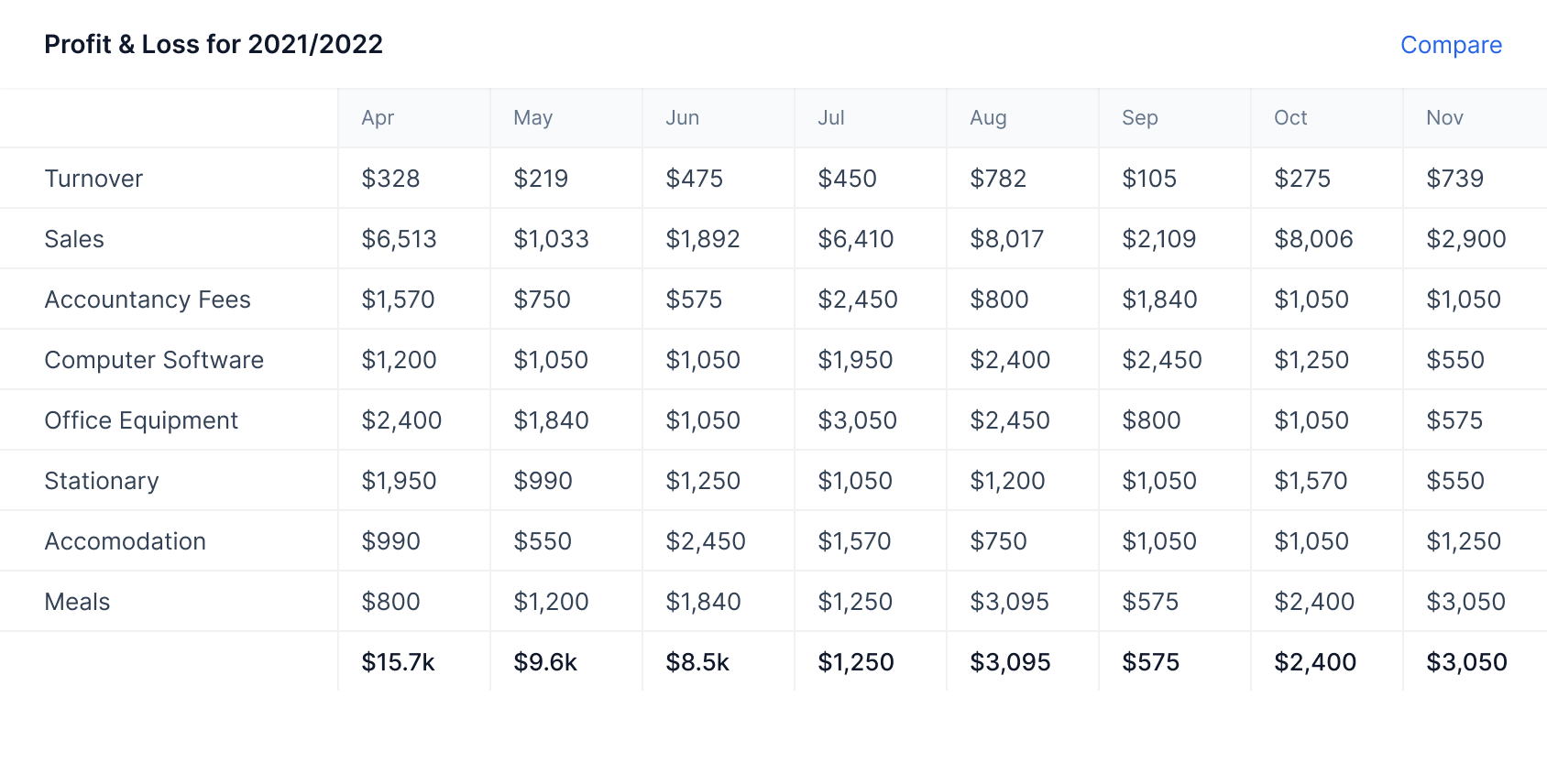Select the Office Equipment row label
This screenshot has width=1547, height=784.
click(x=141, y=419)
